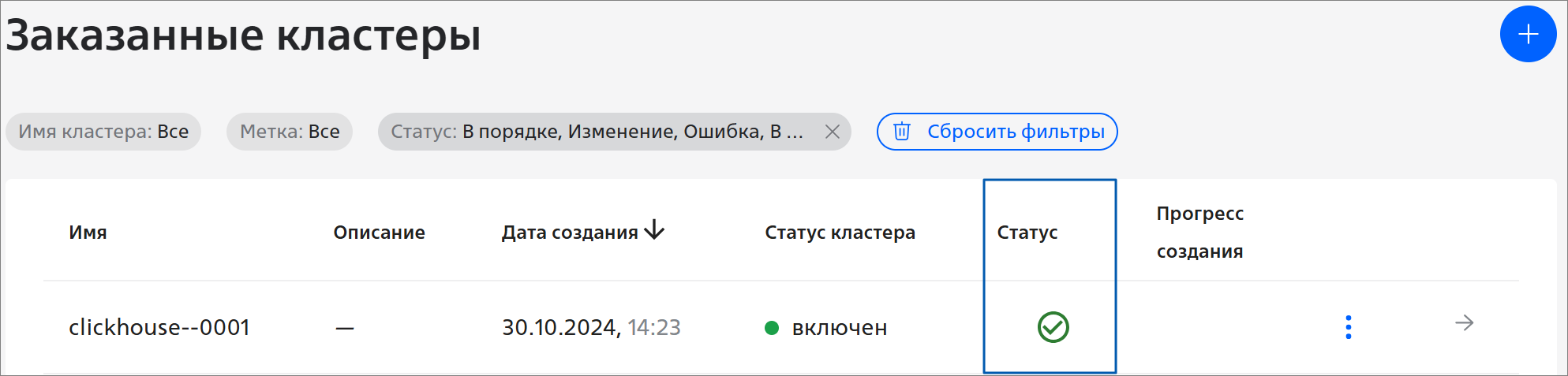Click creation date 30.10.2024 cell
Image resolution: width=1568 pixels, height=376 pixels.
pos(591,327)
